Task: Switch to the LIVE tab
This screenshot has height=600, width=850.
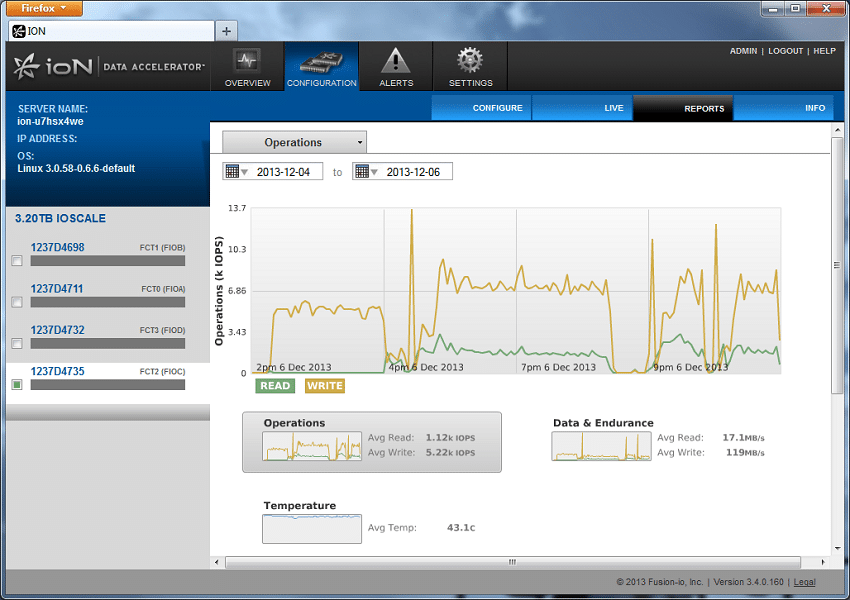Action: click(582, 108)
